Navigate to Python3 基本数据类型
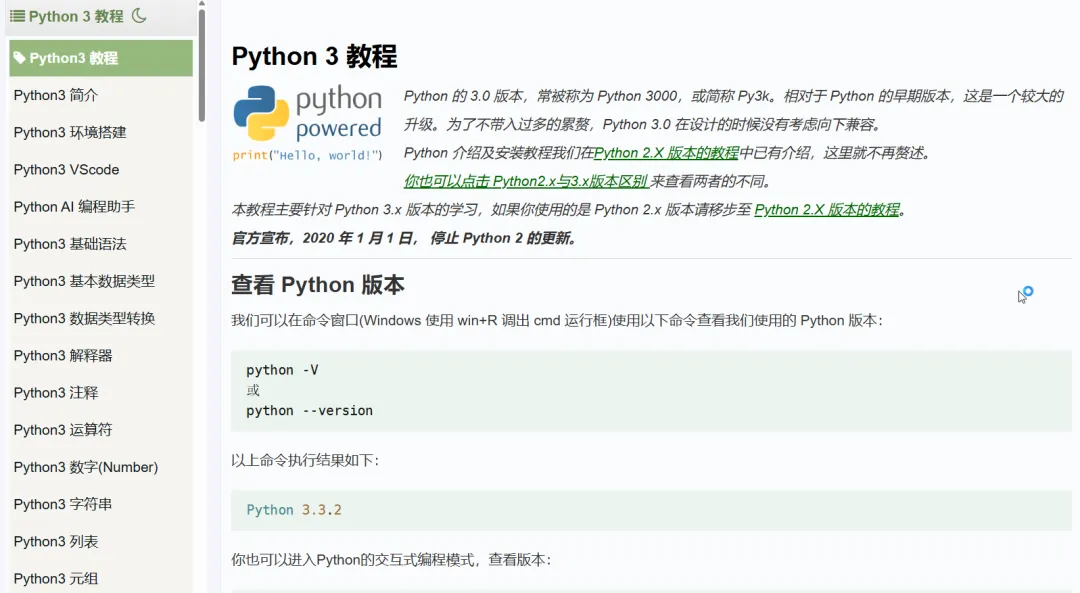This screenshot has width=1080, height=593. (x=84, y=281)
